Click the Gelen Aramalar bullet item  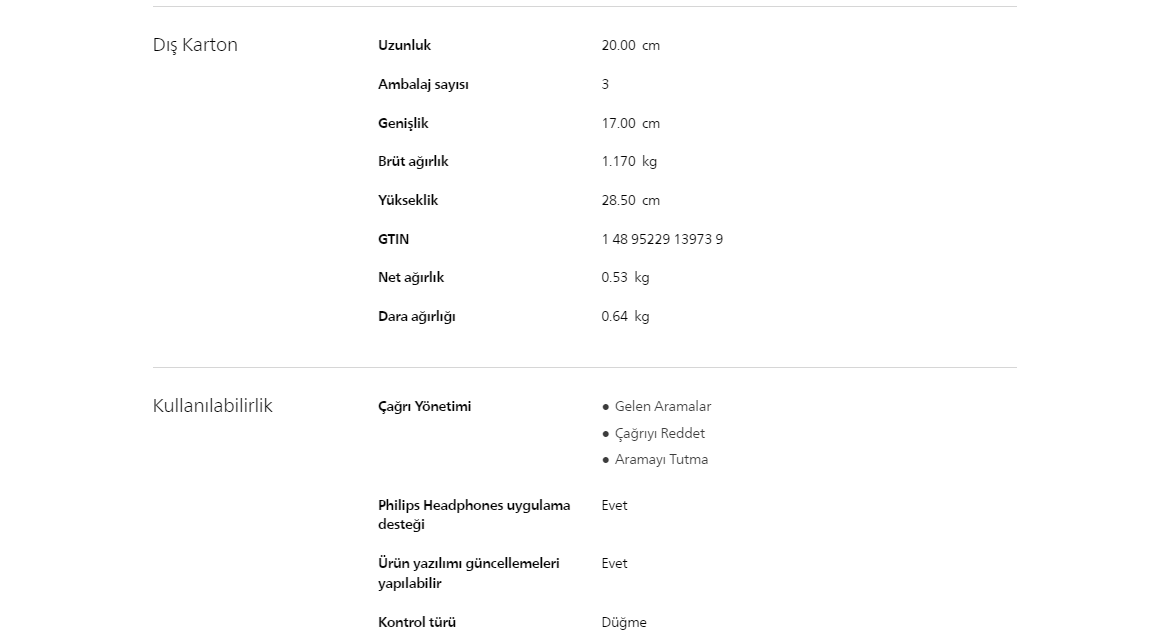662,406
